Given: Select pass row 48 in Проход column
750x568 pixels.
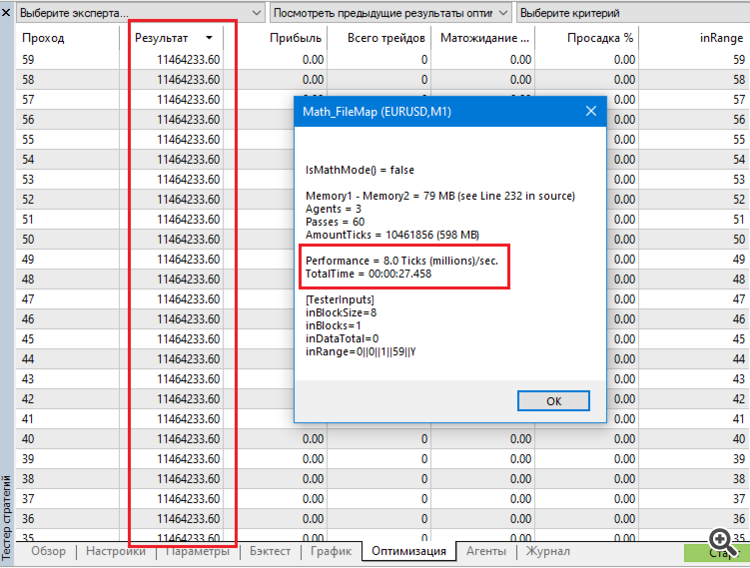Looking at the screenshot, I should click(28, 279).
